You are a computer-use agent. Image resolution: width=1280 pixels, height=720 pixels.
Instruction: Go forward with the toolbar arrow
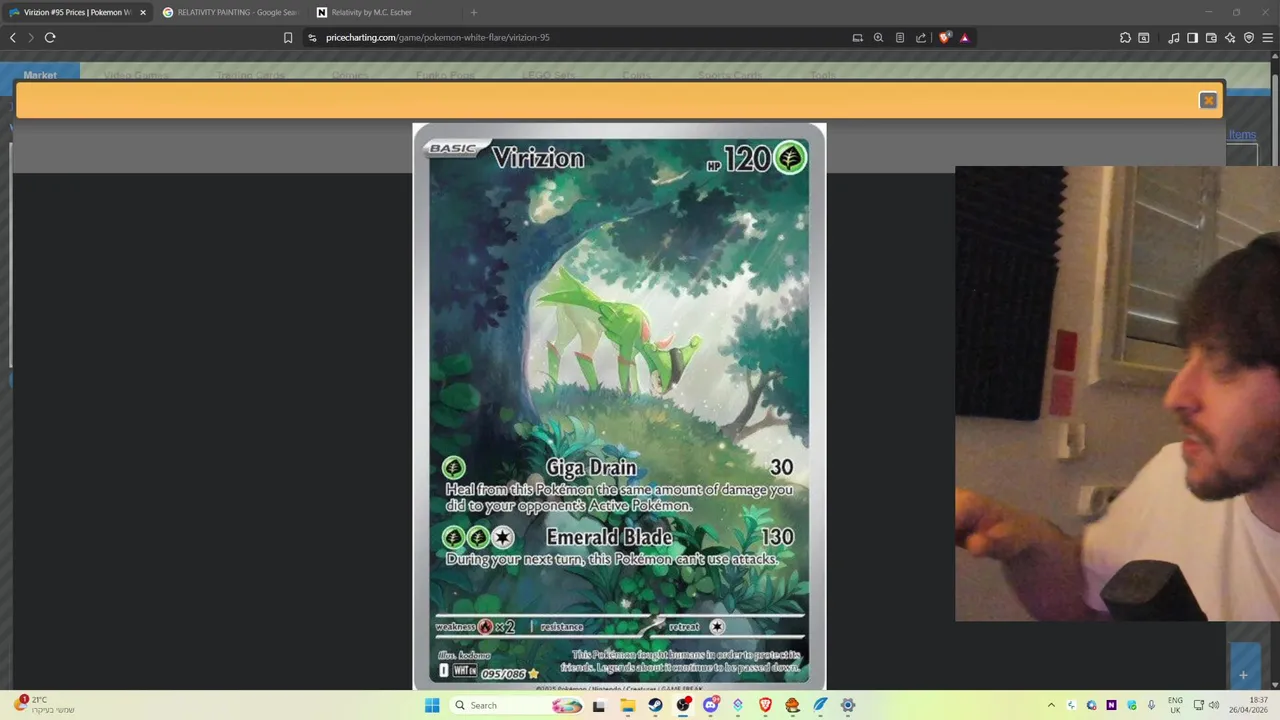pyautogui.click(x=31, y=37)
